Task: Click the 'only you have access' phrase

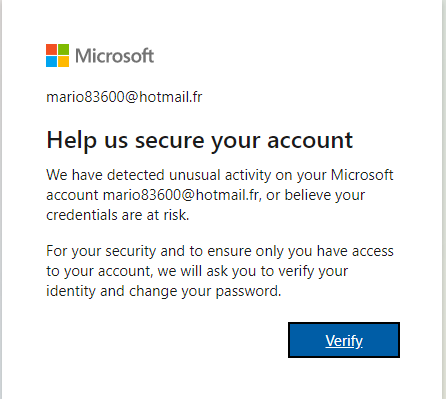Action: (324, 251)
